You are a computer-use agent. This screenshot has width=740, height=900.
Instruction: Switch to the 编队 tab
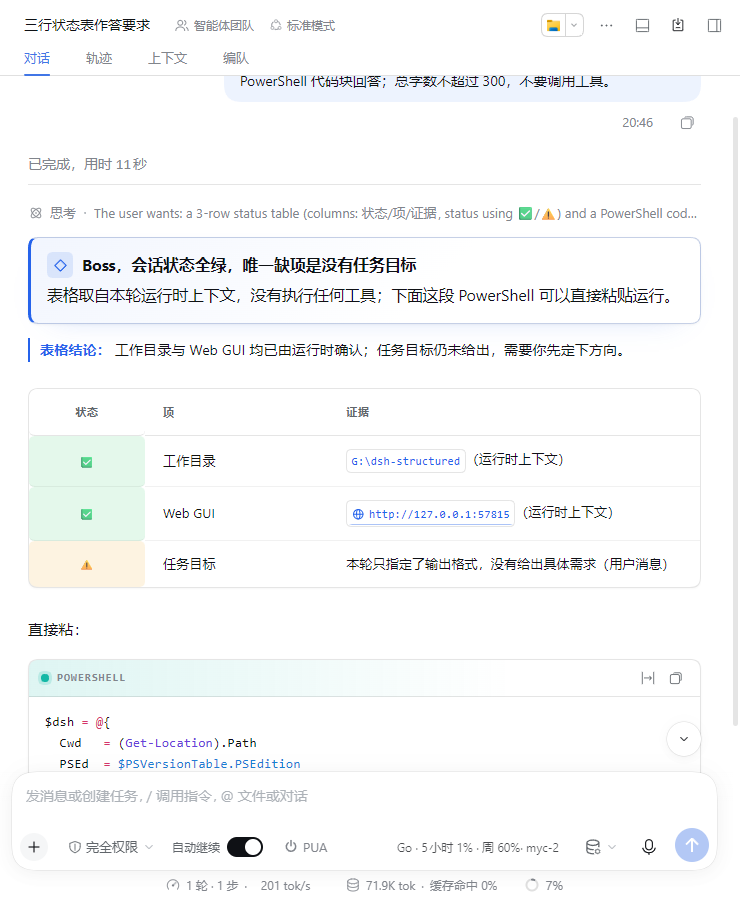click(x=235, y=59)
